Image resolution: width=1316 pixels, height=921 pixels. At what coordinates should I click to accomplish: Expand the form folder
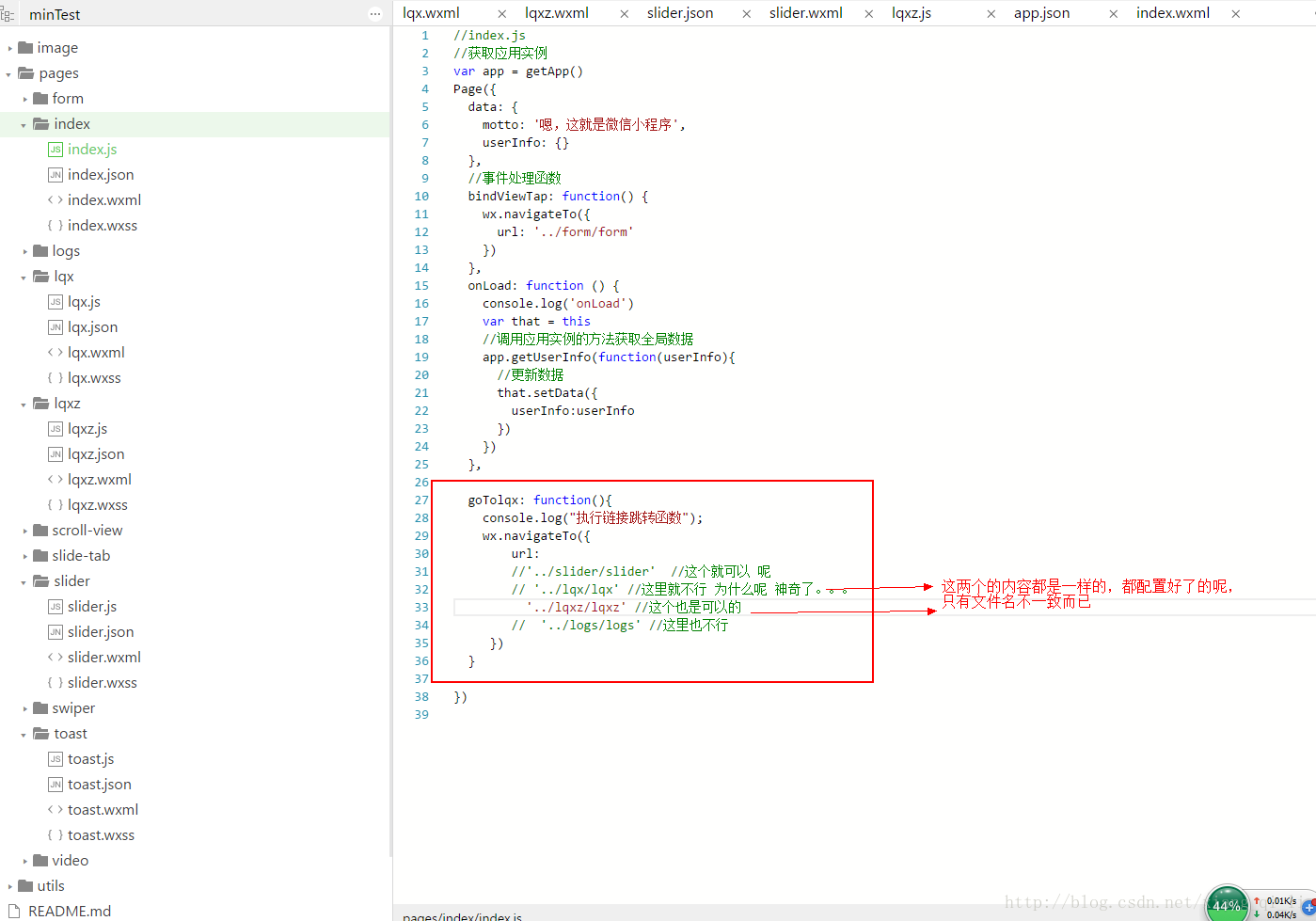(25, 99)
